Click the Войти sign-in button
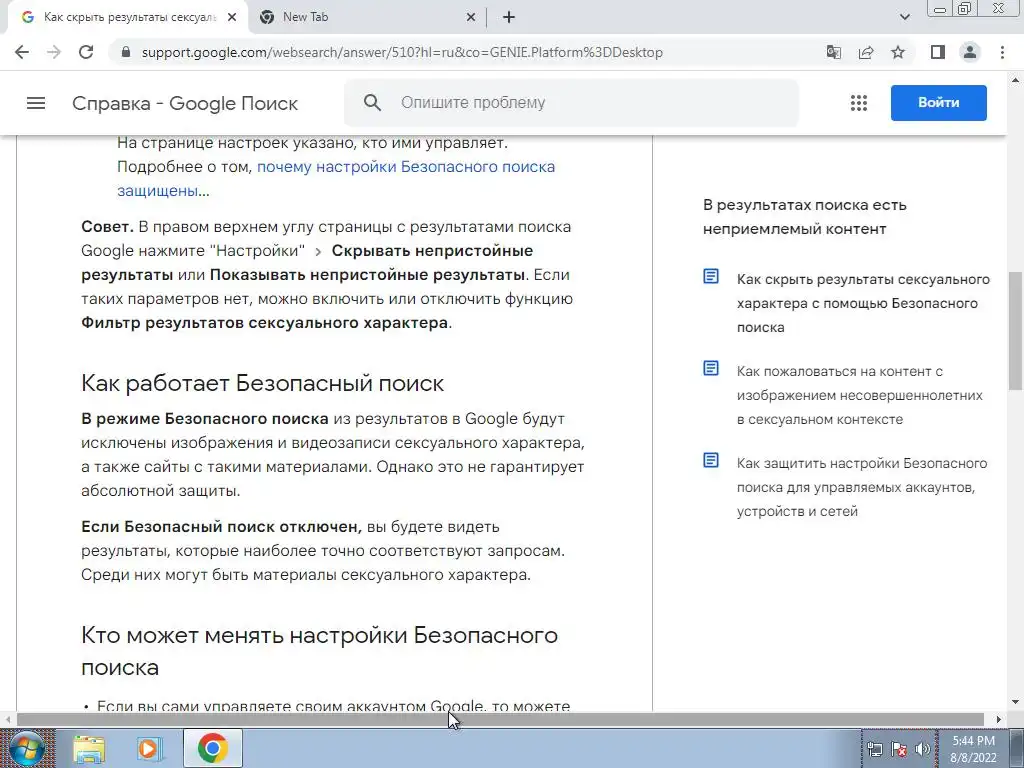The image size is (1024, 768). click(x=938, y=103)
